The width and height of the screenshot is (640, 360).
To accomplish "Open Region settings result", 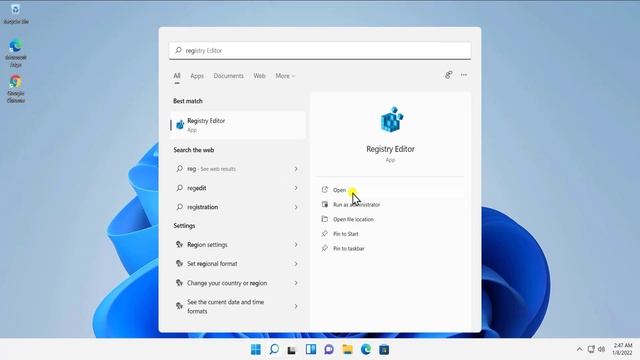I will click(238, 244).
